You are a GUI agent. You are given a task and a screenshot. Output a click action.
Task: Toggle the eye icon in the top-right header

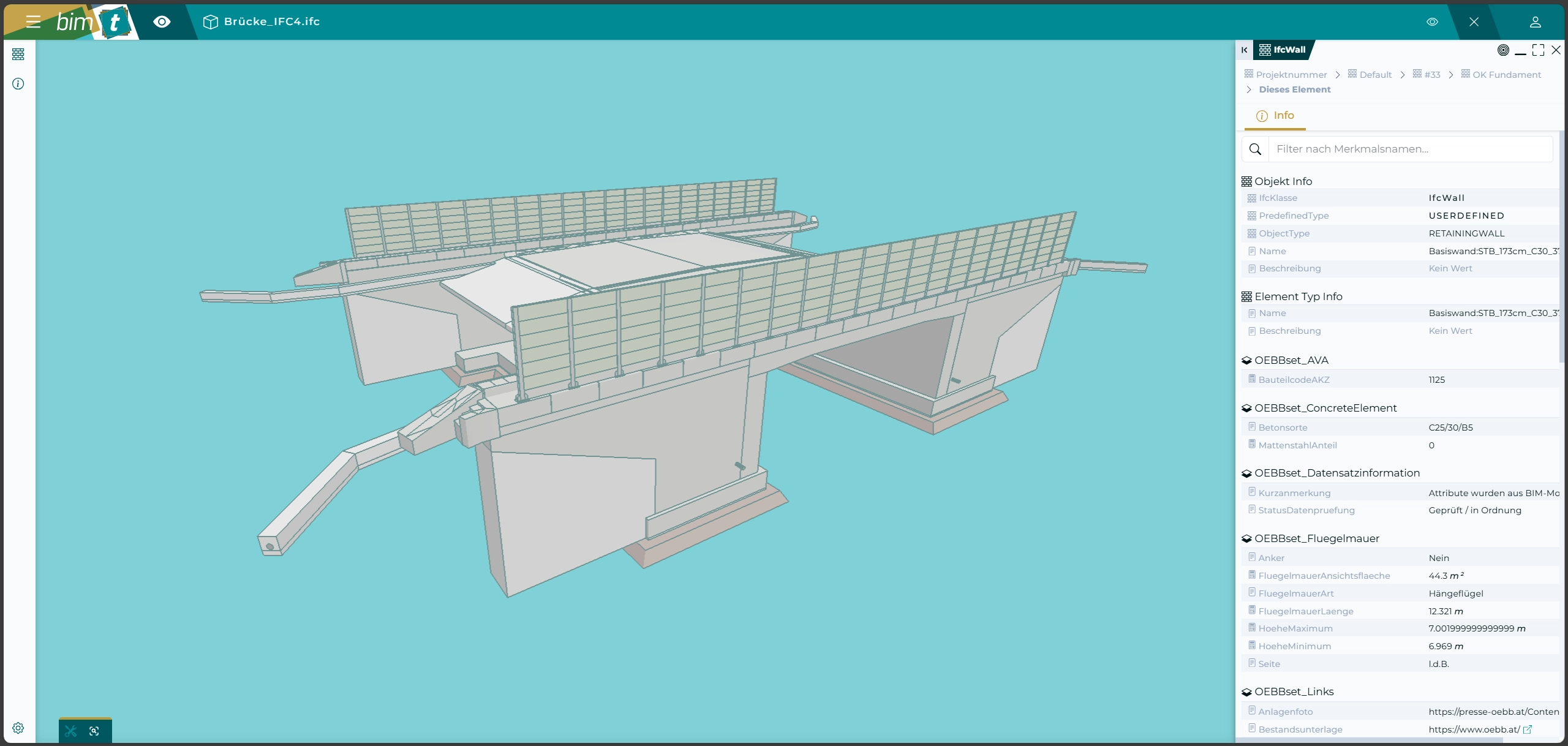(x=1432, y=22)
